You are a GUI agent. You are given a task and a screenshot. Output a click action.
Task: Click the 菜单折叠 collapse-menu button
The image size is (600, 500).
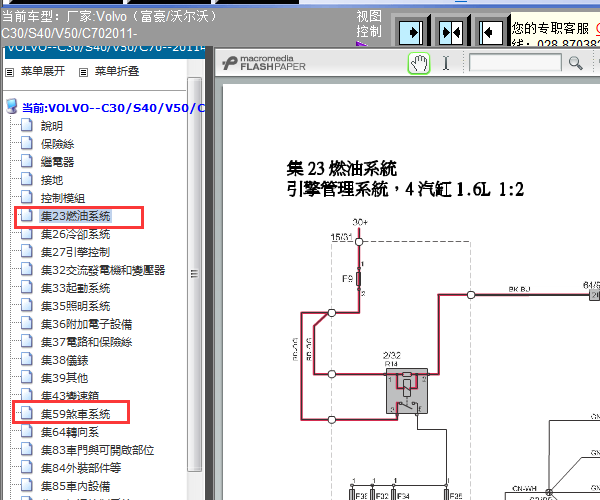[x=117, y=71]
